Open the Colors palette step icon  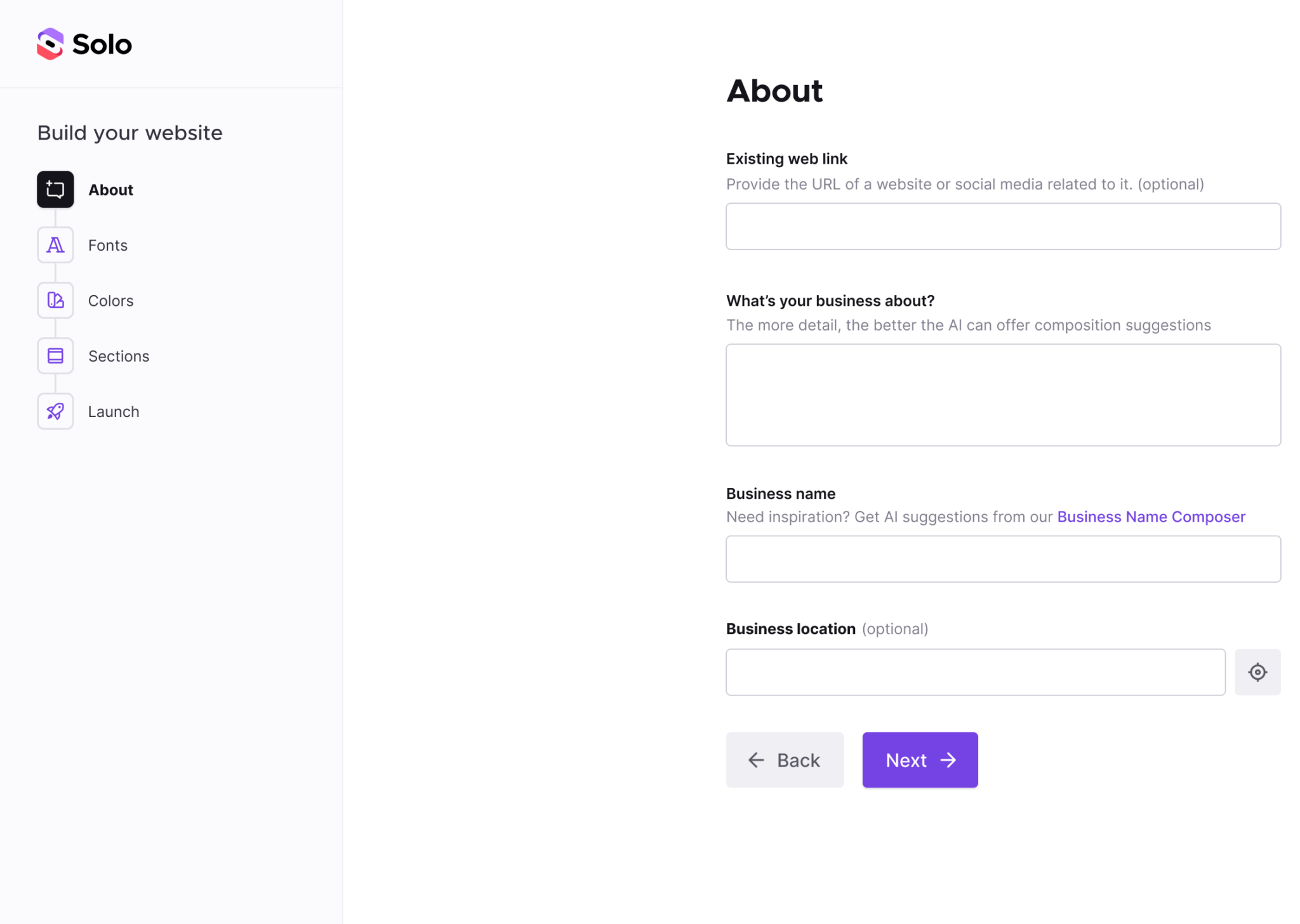(55, 300)
